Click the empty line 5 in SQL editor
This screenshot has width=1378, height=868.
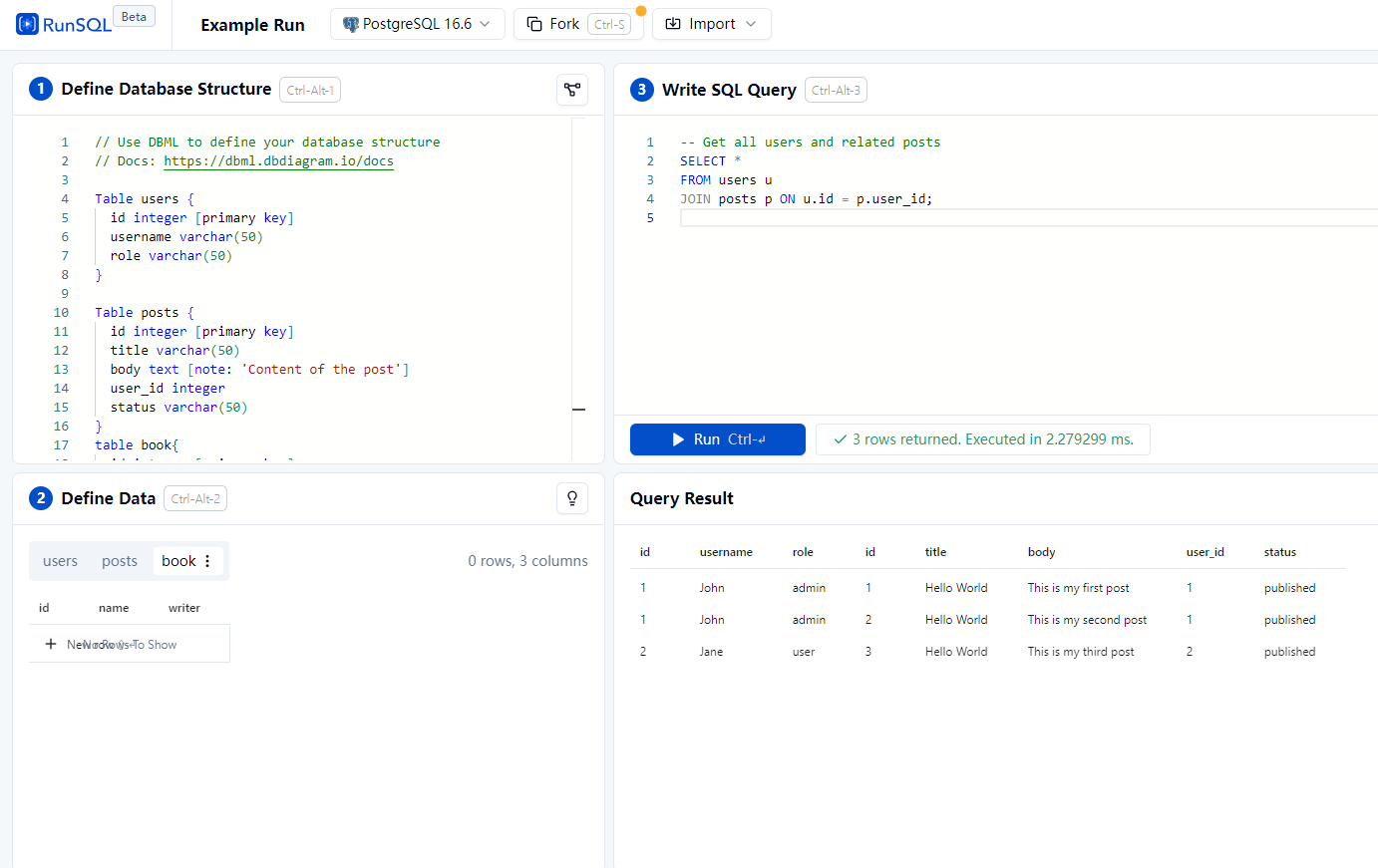tap(1029, 218)
